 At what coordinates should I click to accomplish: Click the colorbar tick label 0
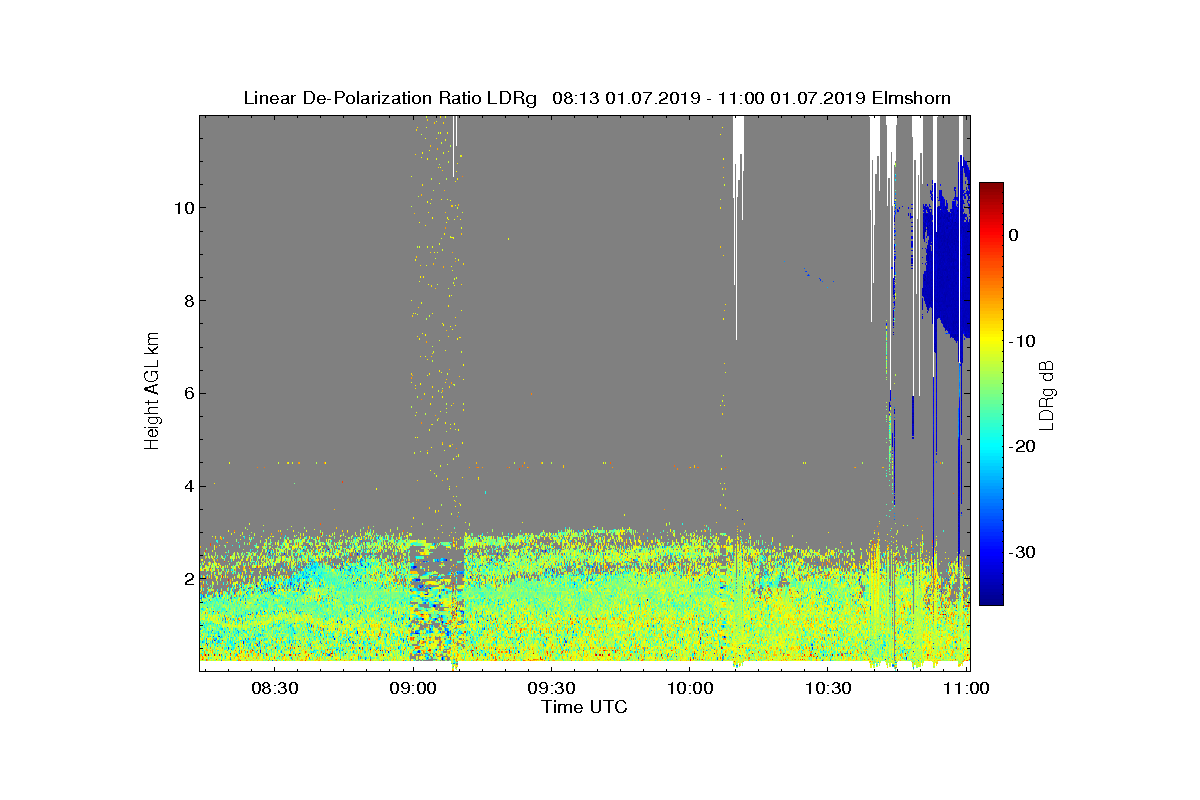pyautogui.click(x=1013, y=235)
